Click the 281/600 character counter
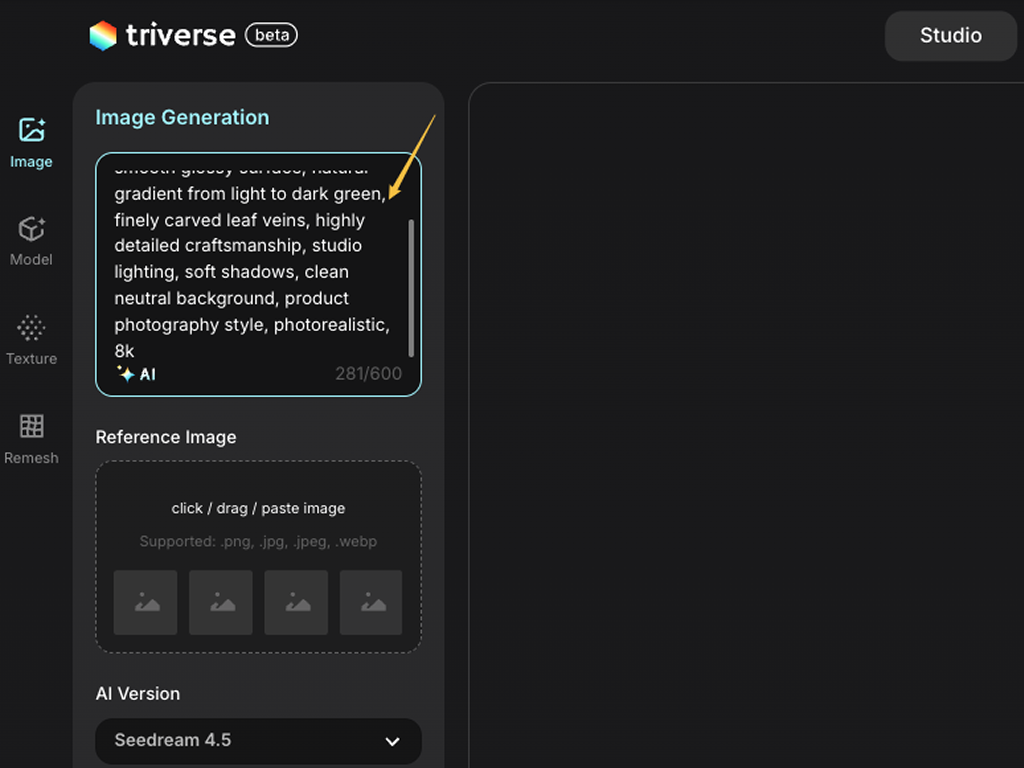Viewport: 1024px width, 768px height. tap(368, 374)
